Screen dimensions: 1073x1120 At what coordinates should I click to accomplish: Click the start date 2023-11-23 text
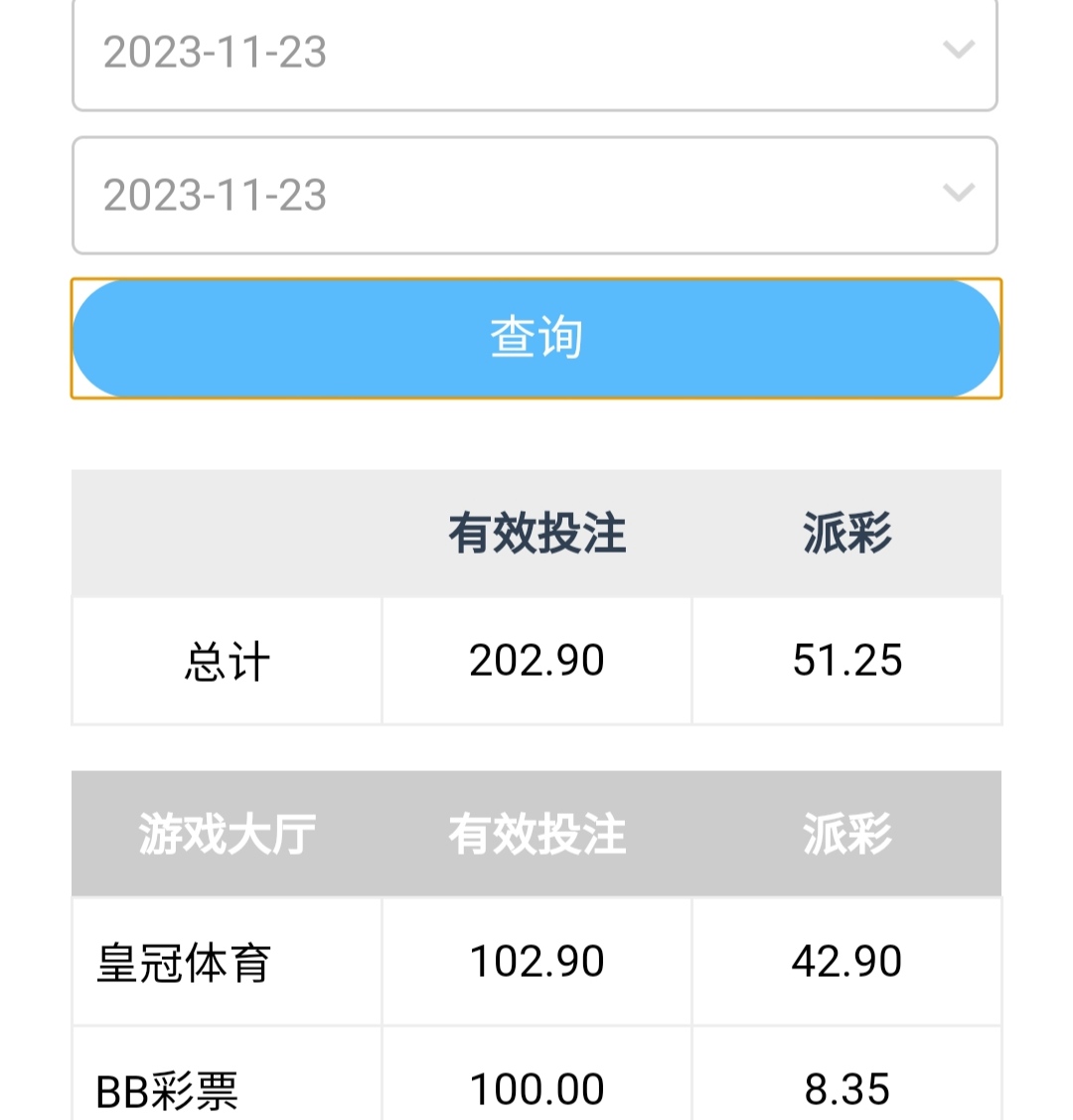pyautogui.click(x=216, y=52)
